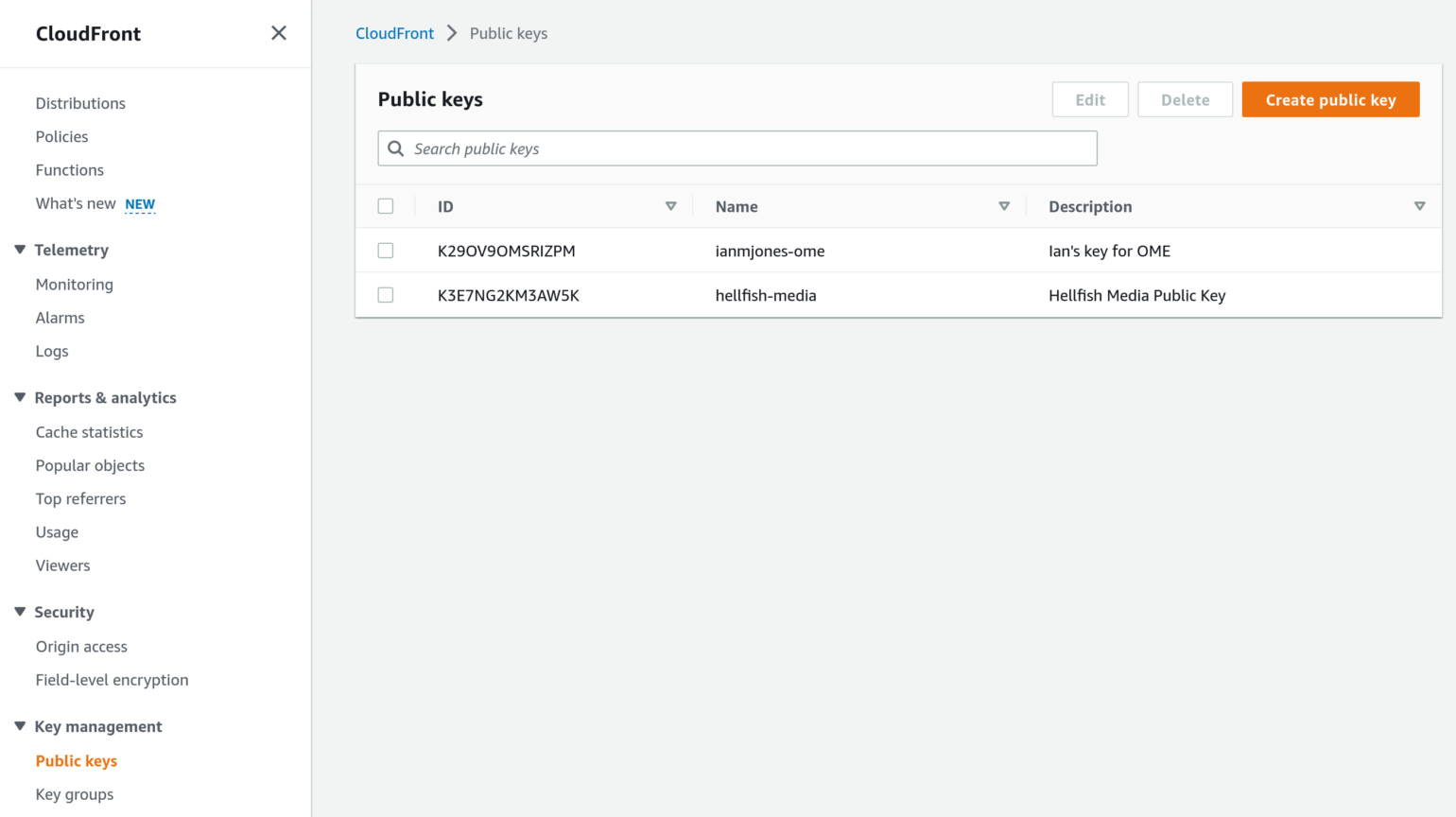The width and height of the screenshot is (1456, 817).
Task: Select Public keys in sidebar
Action: [77, 761]
